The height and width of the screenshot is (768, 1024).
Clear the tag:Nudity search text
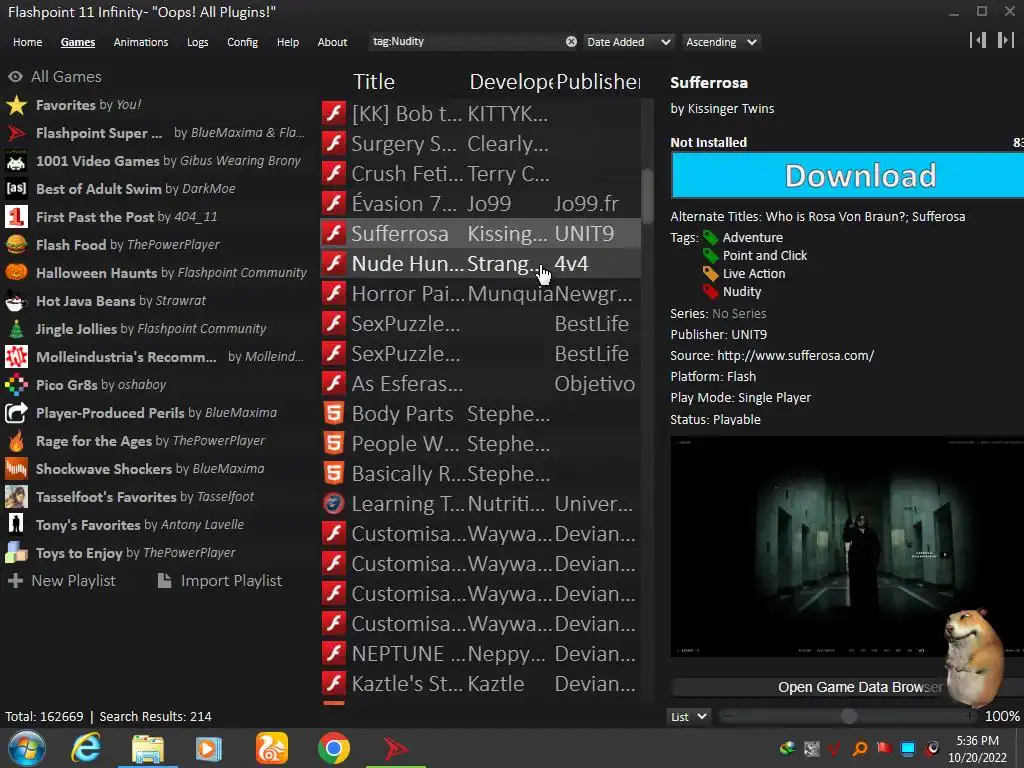(x=571, y=41)
